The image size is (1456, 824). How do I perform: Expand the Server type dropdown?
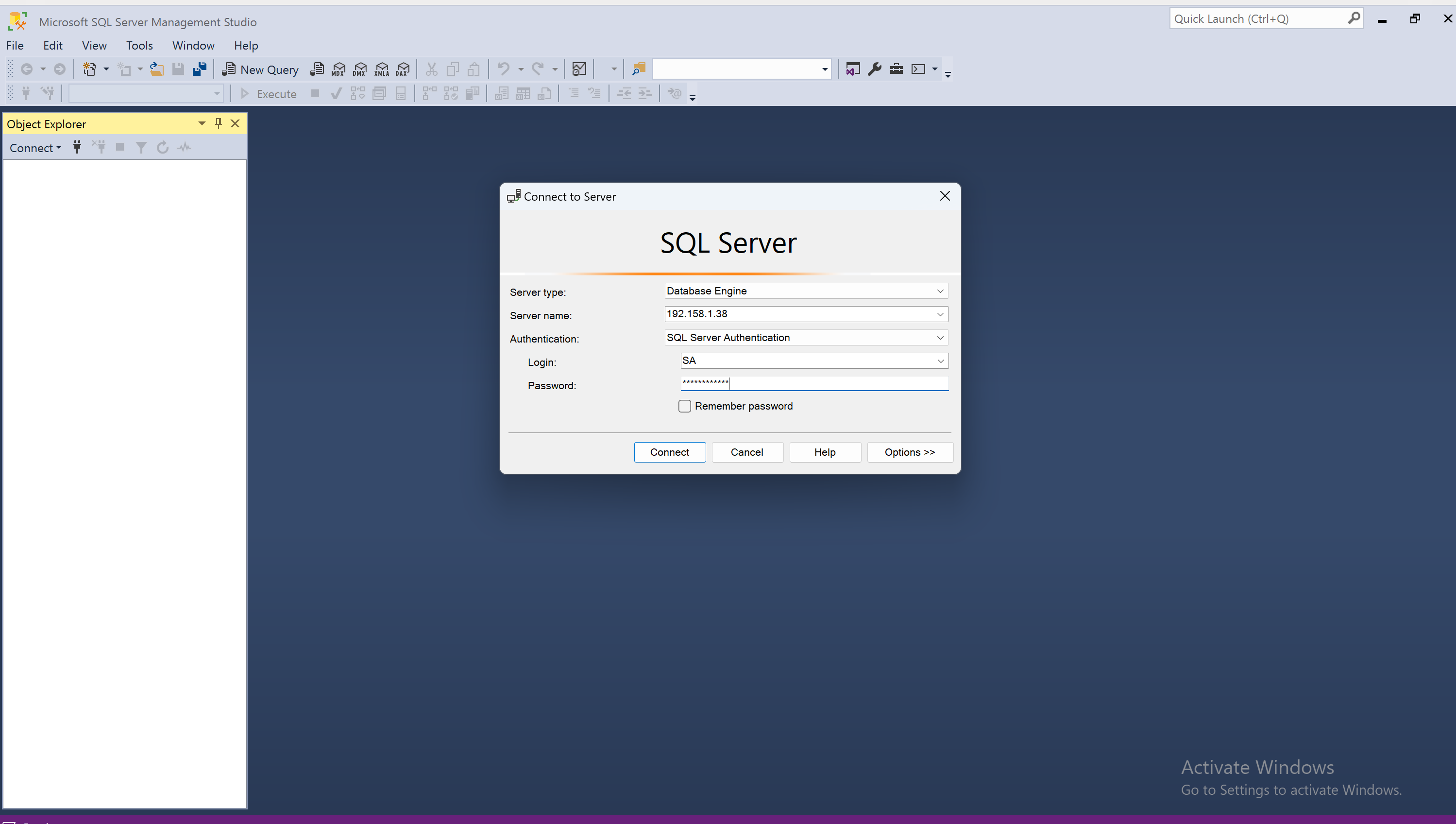pyautogui.click(x=940, y=291)
